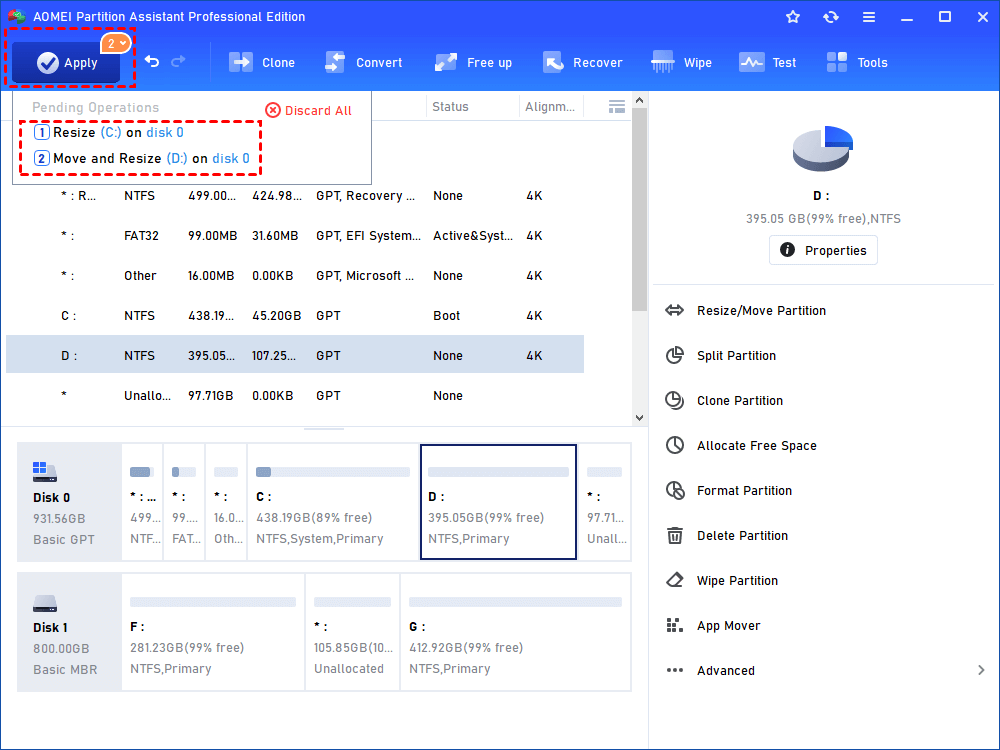Image resolution: width=1000 pixels, height=750 pixels.
Task: Select the C: 438.19GB block on Disk 0
Action: pyautogui.click(x=333, y=503)
